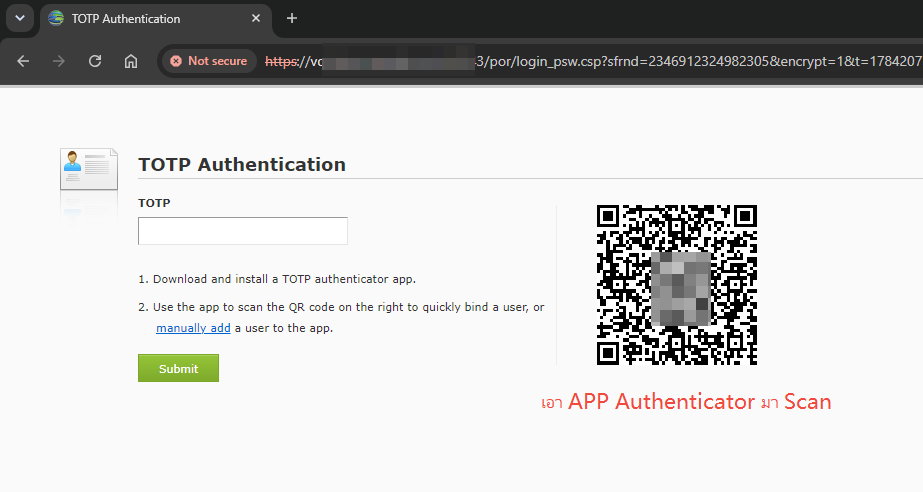923x492 pixels.
Task: Click the globe favicon on the tab
Action: coord(56,18)
